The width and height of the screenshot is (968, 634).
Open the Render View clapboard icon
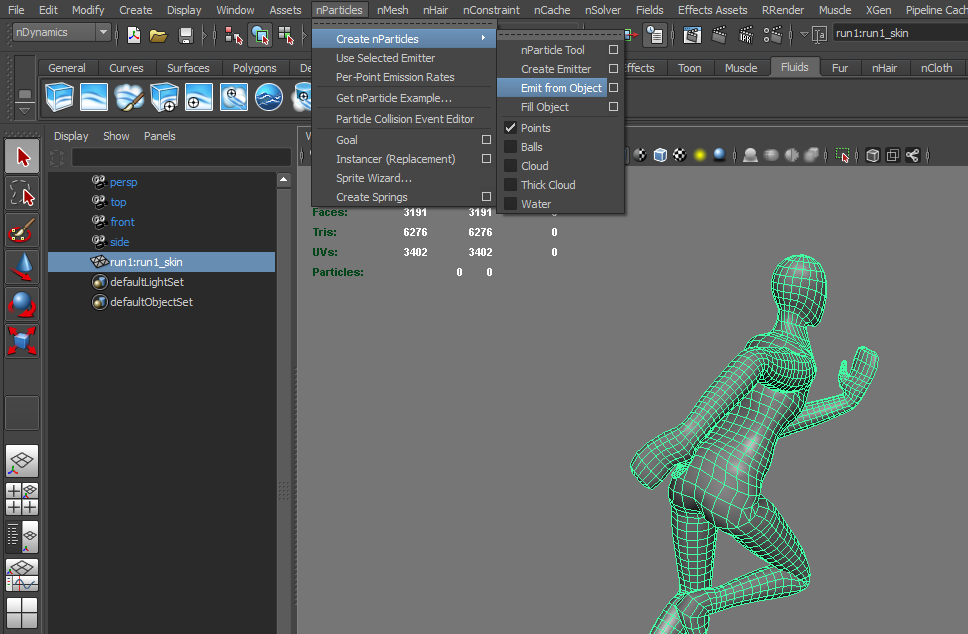(692, 35)
